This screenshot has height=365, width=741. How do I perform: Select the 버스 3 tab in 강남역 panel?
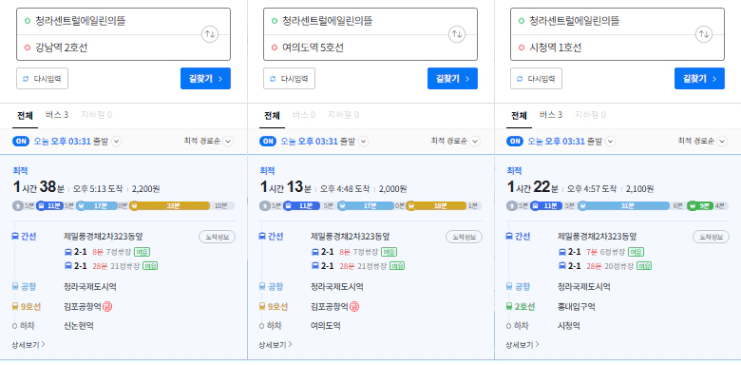point(57,115)
